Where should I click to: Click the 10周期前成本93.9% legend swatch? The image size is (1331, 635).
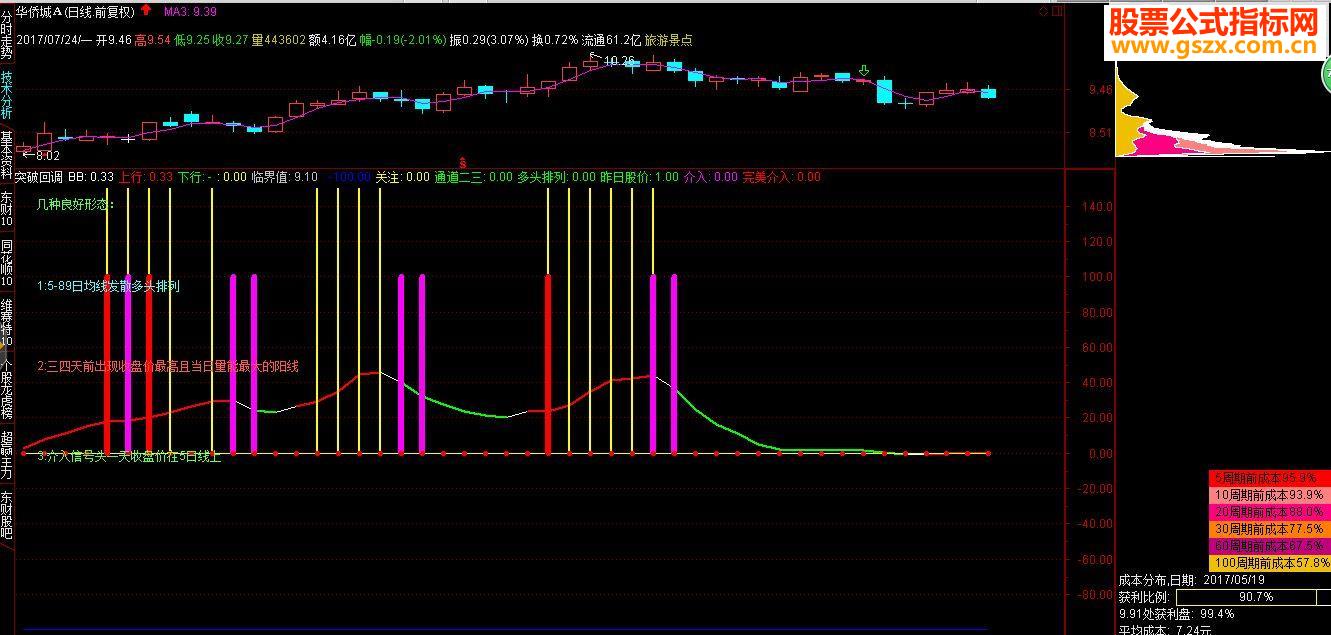[x=1268, y=495]
